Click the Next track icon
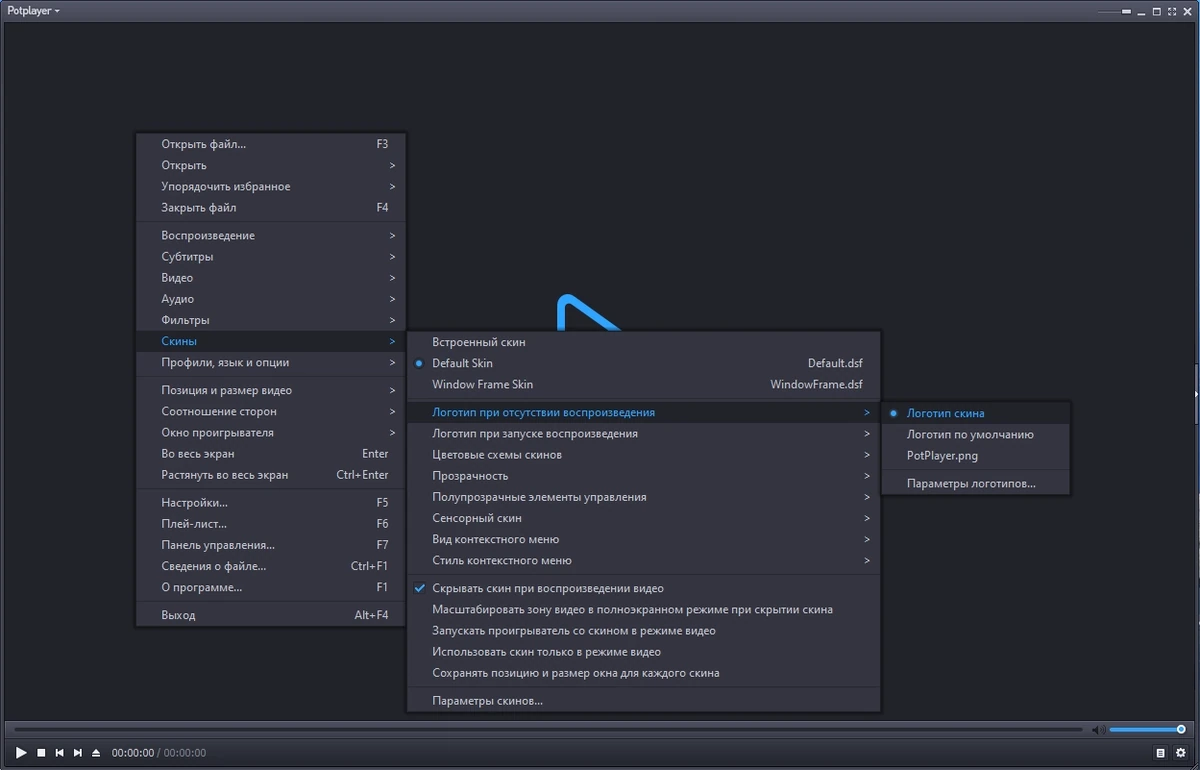This screenshot has width=1200, height=770. pos(78,752)
